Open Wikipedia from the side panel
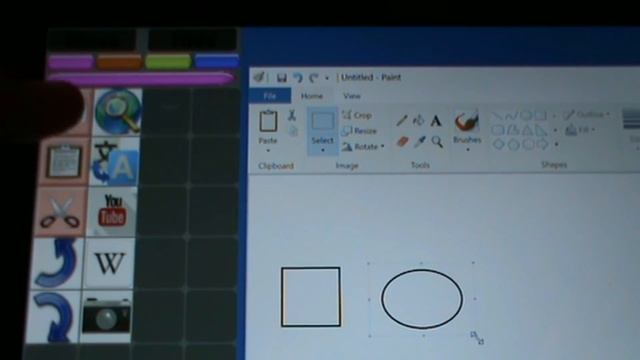Image resolution: width=640 pixels, height=360 pixels. point(109,263)
